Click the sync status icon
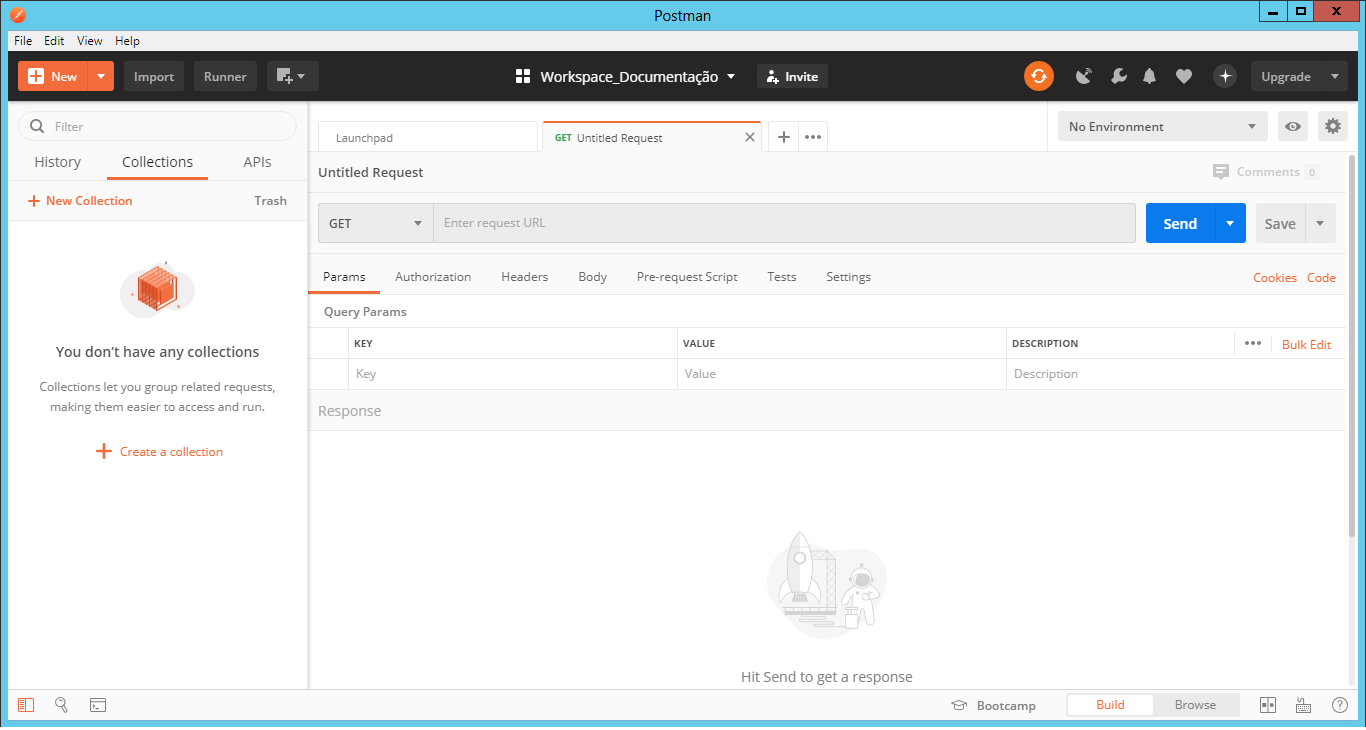Image resolution: width=1366 pixels, height=730 pixels. click(x=1039, y=76)
